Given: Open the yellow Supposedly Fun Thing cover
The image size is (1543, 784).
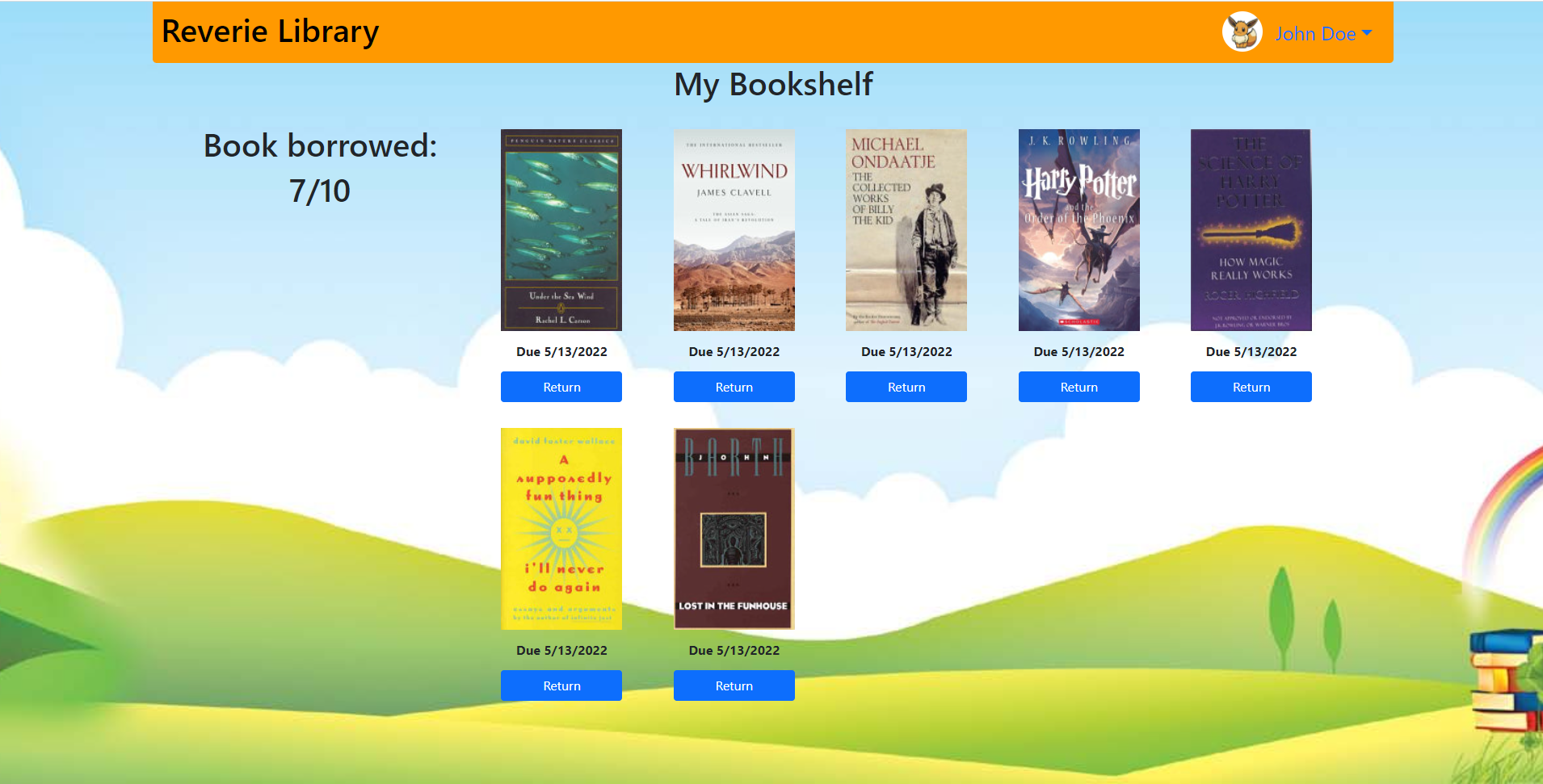Looking at the screenshot, I should (561, 529).
